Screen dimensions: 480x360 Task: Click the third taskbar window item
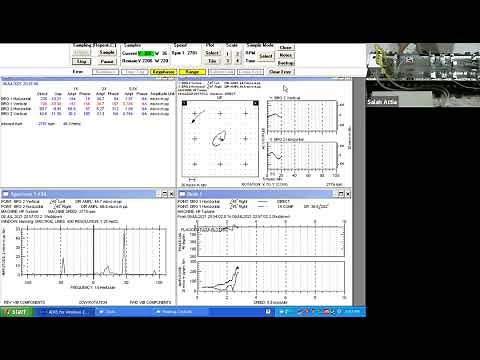181,312
